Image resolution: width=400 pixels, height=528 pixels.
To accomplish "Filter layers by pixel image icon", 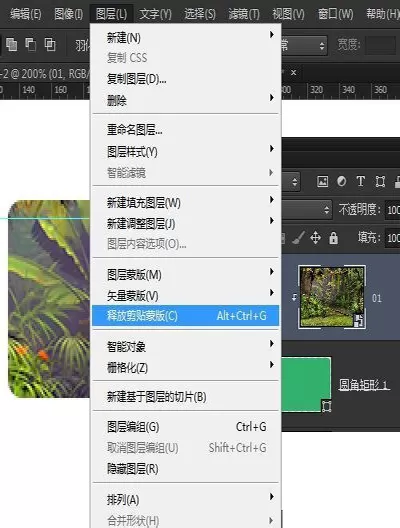I will coord(323,182).
